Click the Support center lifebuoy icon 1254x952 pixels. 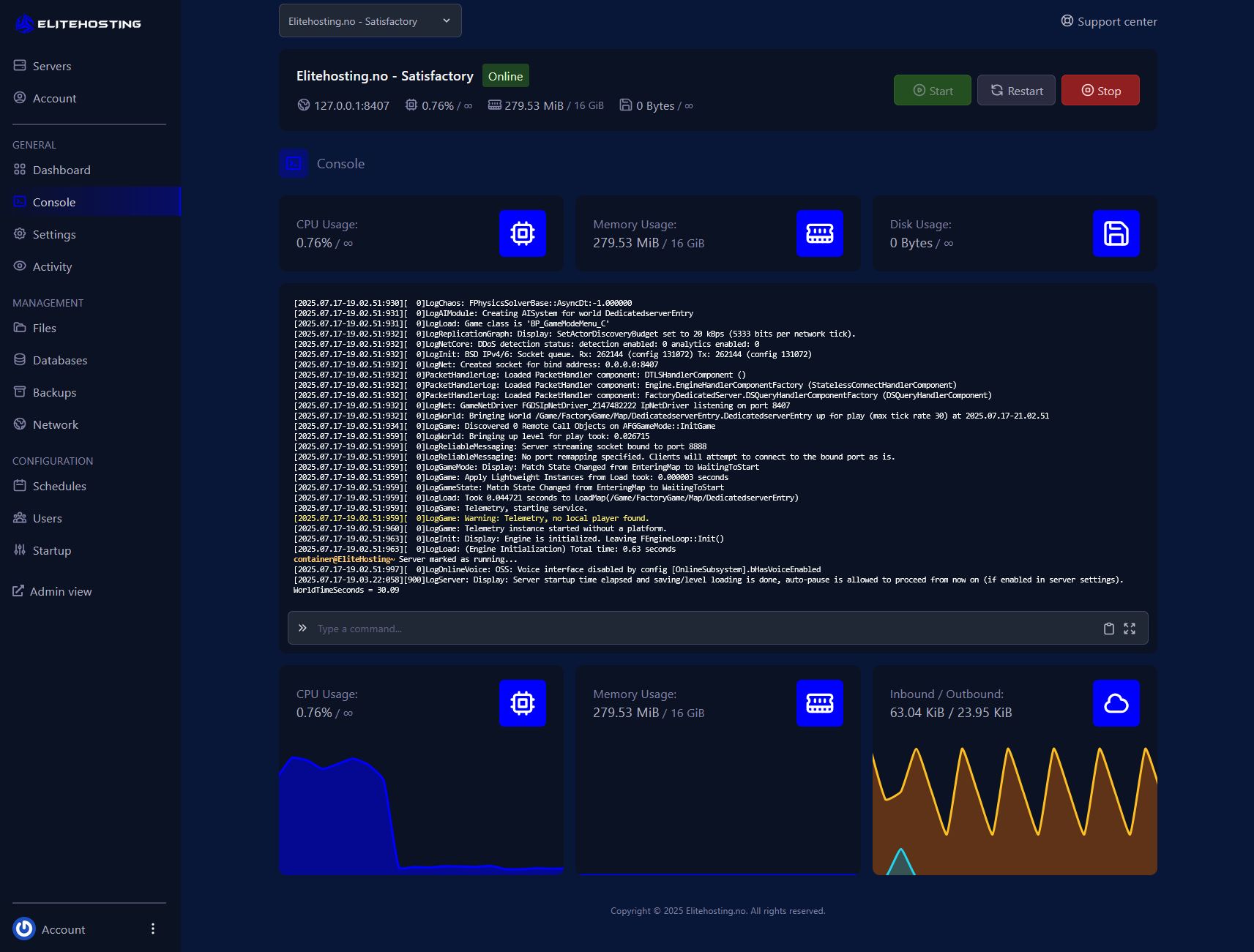(1067, 20)
